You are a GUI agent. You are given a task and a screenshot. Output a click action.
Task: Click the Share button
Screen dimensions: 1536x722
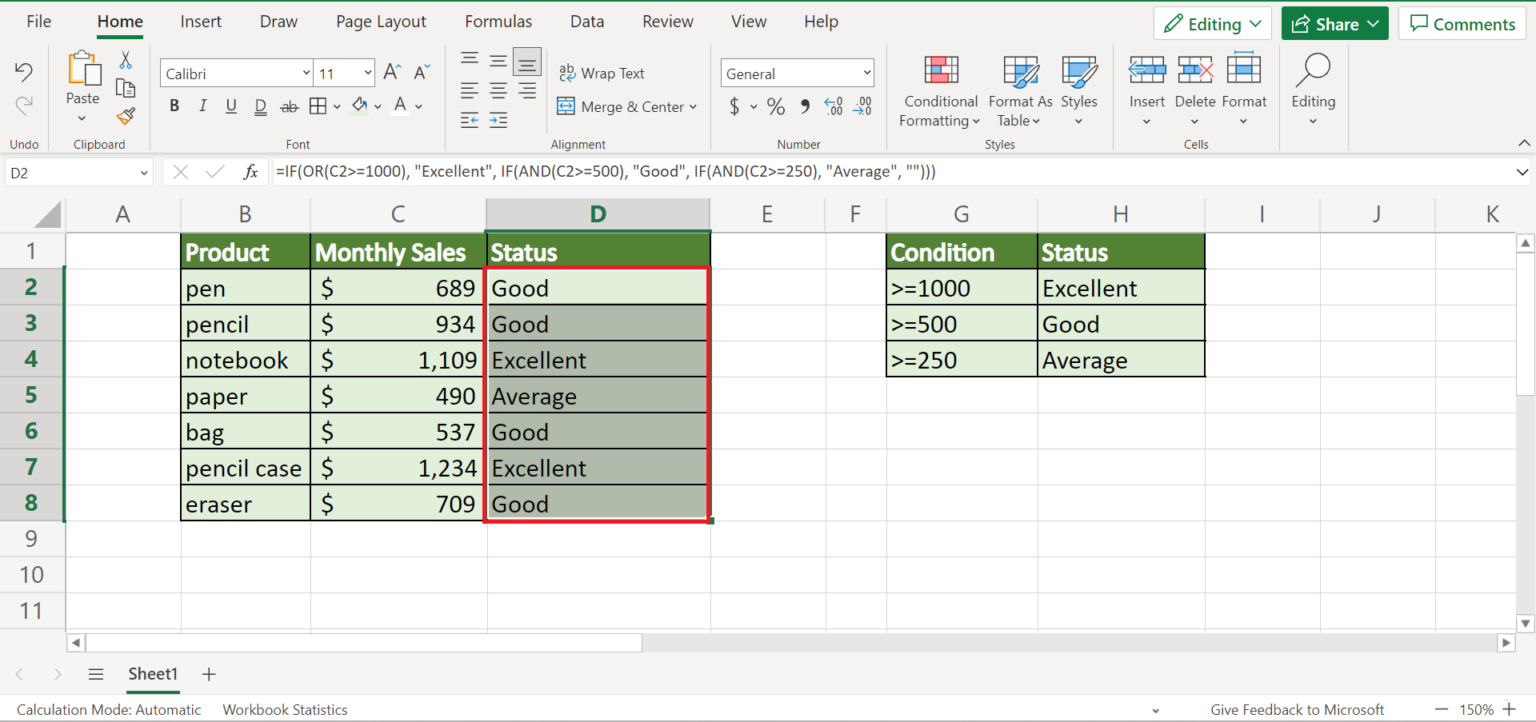pyautogui.click(x=1334, y=22)
